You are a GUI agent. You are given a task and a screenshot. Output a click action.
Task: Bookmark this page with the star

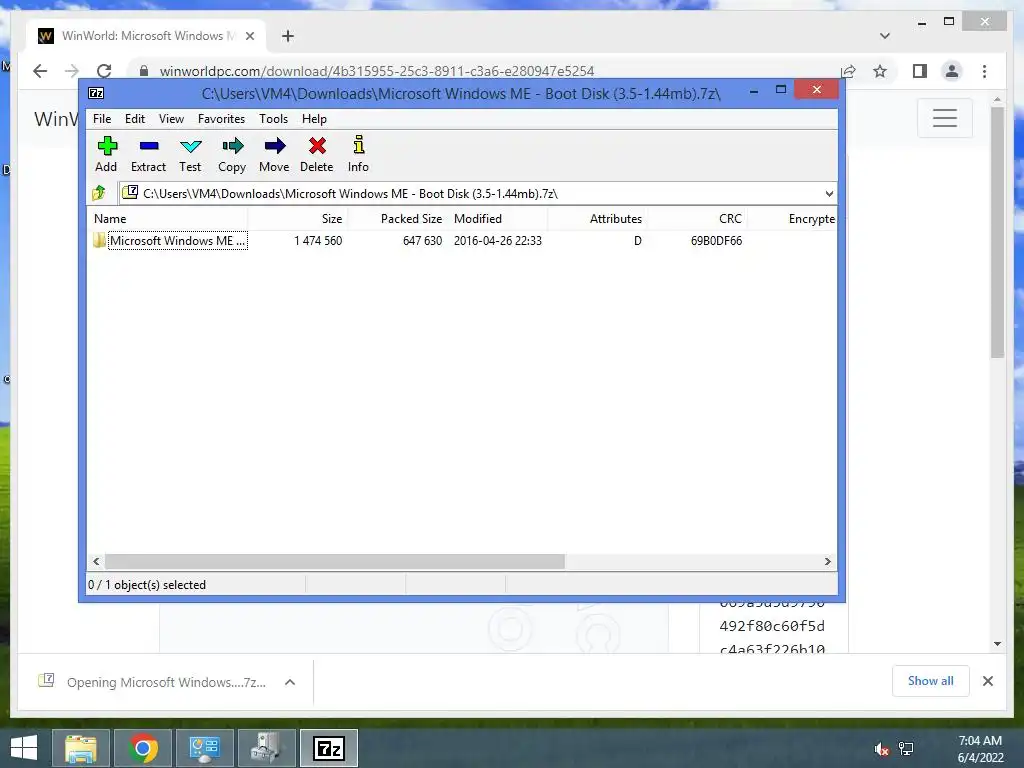(x=880, y=71)
